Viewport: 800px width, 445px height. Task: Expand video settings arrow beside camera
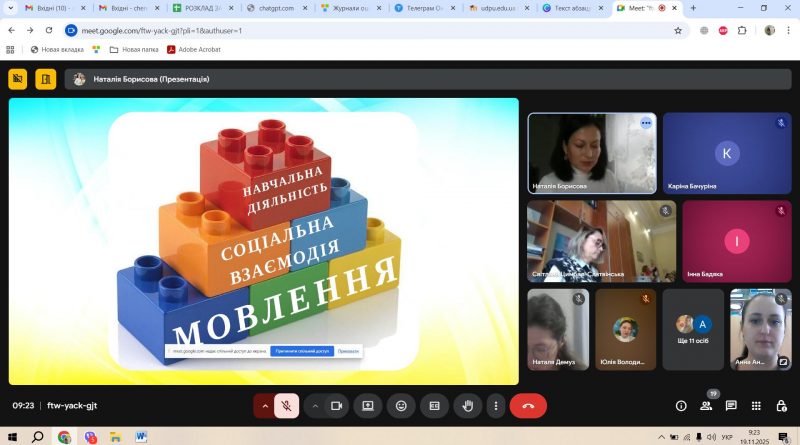315,406
